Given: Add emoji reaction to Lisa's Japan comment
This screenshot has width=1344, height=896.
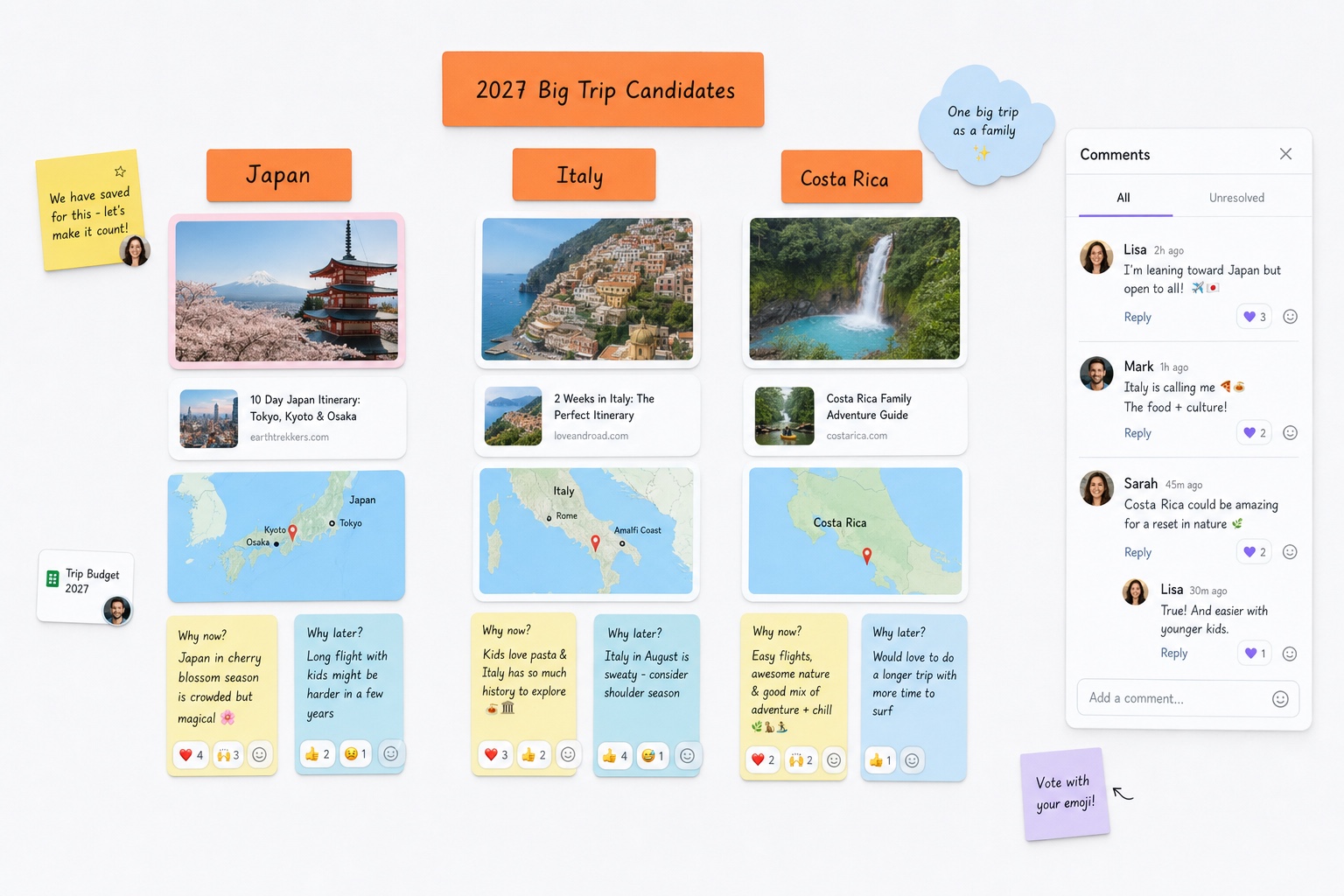Looking at the screenshot, I should 1290,317.
